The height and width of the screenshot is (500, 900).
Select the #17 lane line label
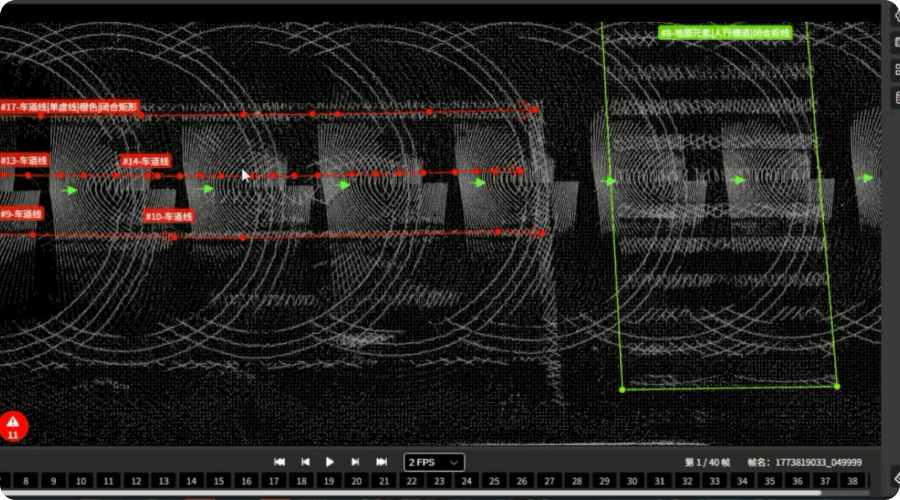click(69, 107)
